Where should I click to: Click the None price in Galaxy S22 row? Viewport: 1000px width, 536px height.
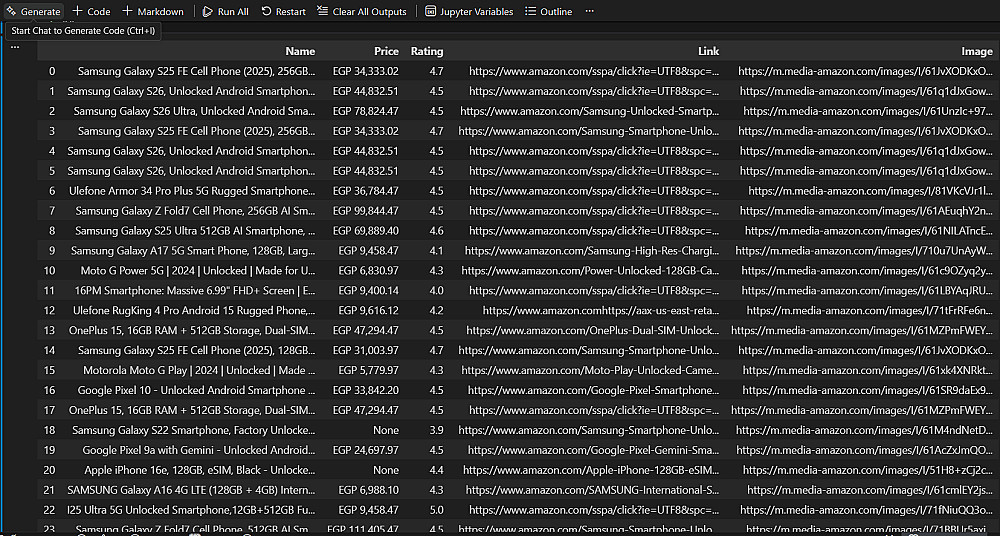click(386, 430)
